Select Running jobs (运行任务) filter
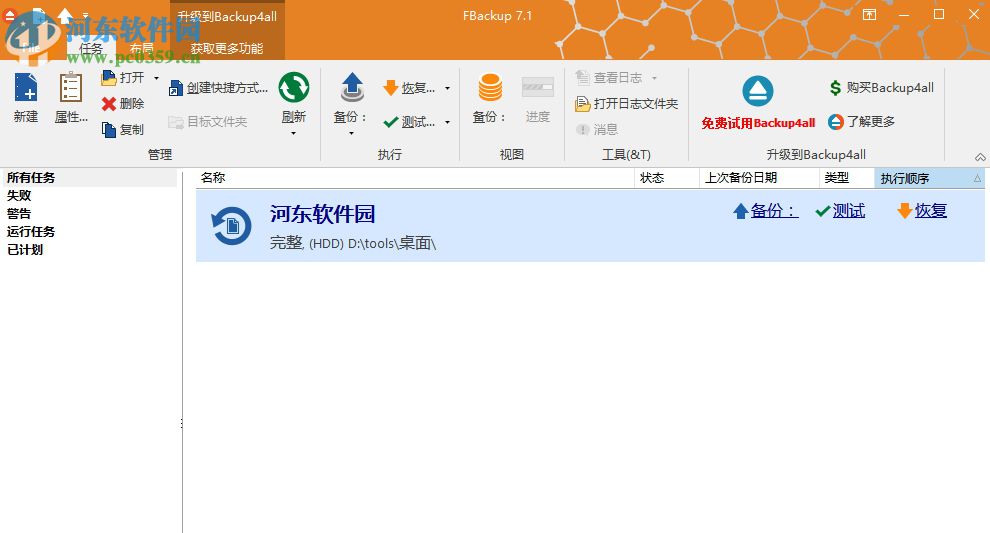The height and width of the screenshot is (533, 990). pos(31,231)
